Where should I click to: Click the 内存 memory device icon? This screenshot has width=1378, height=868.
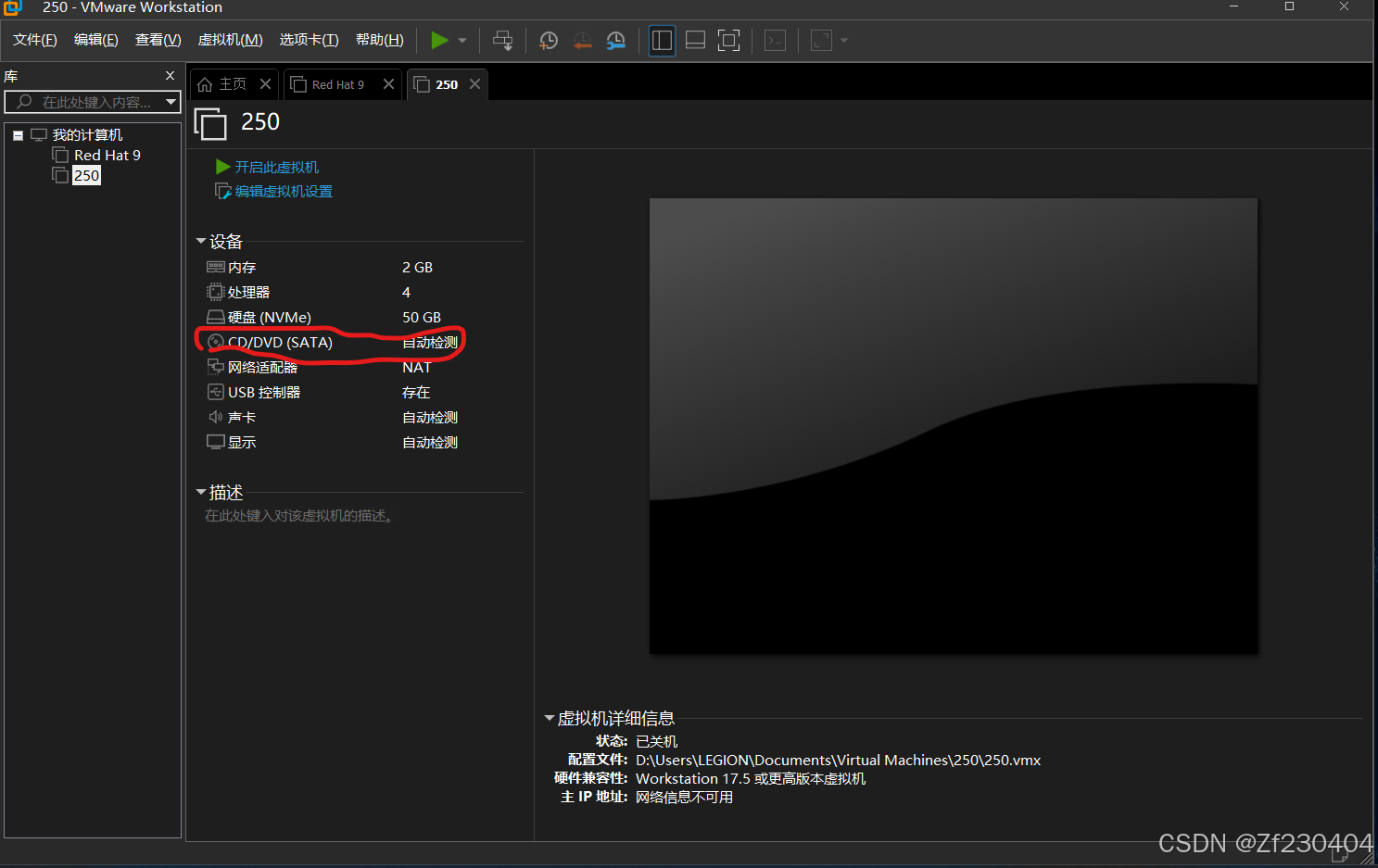click(x=215, y=267)
